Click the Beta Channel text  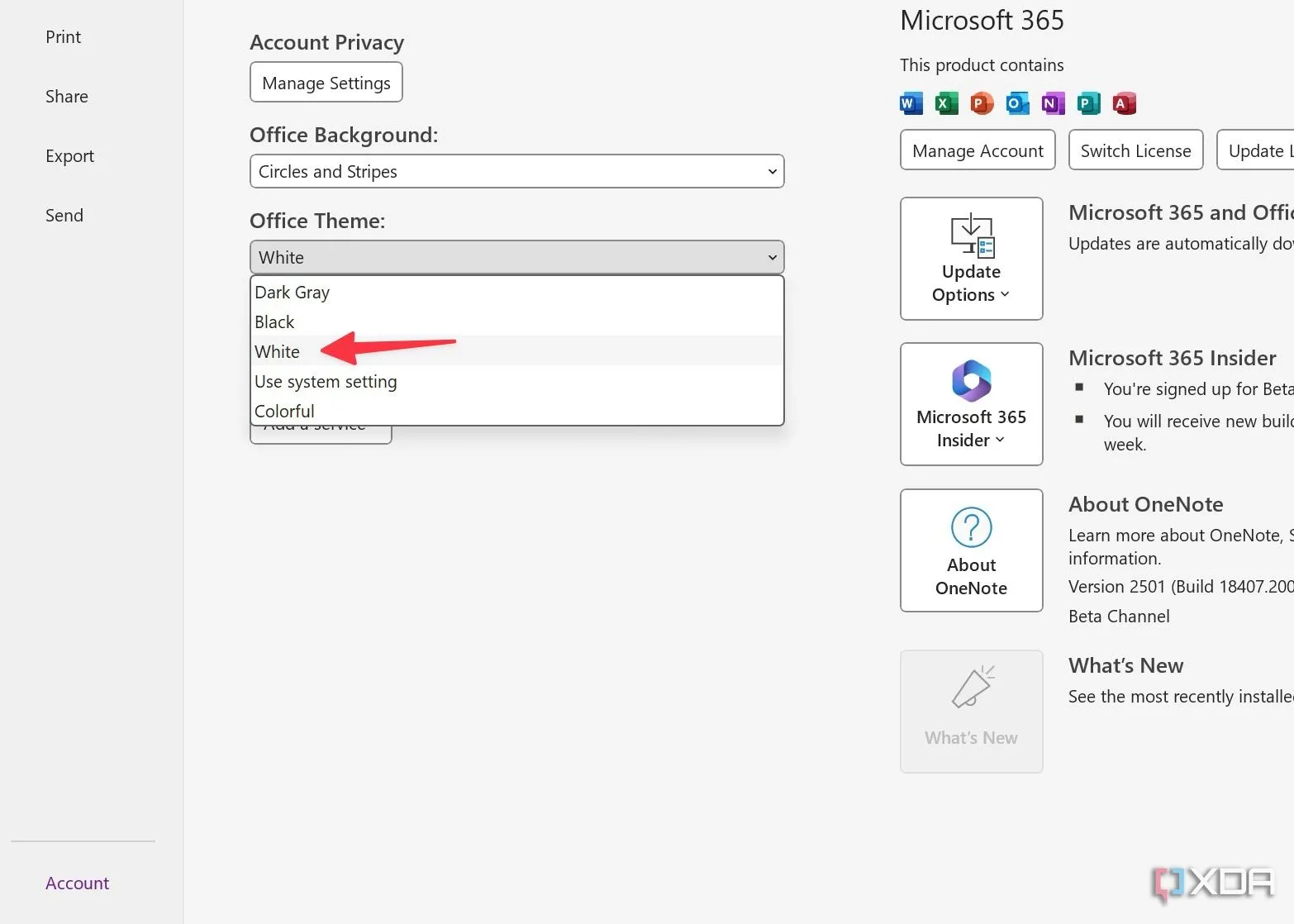[1119, 617]
